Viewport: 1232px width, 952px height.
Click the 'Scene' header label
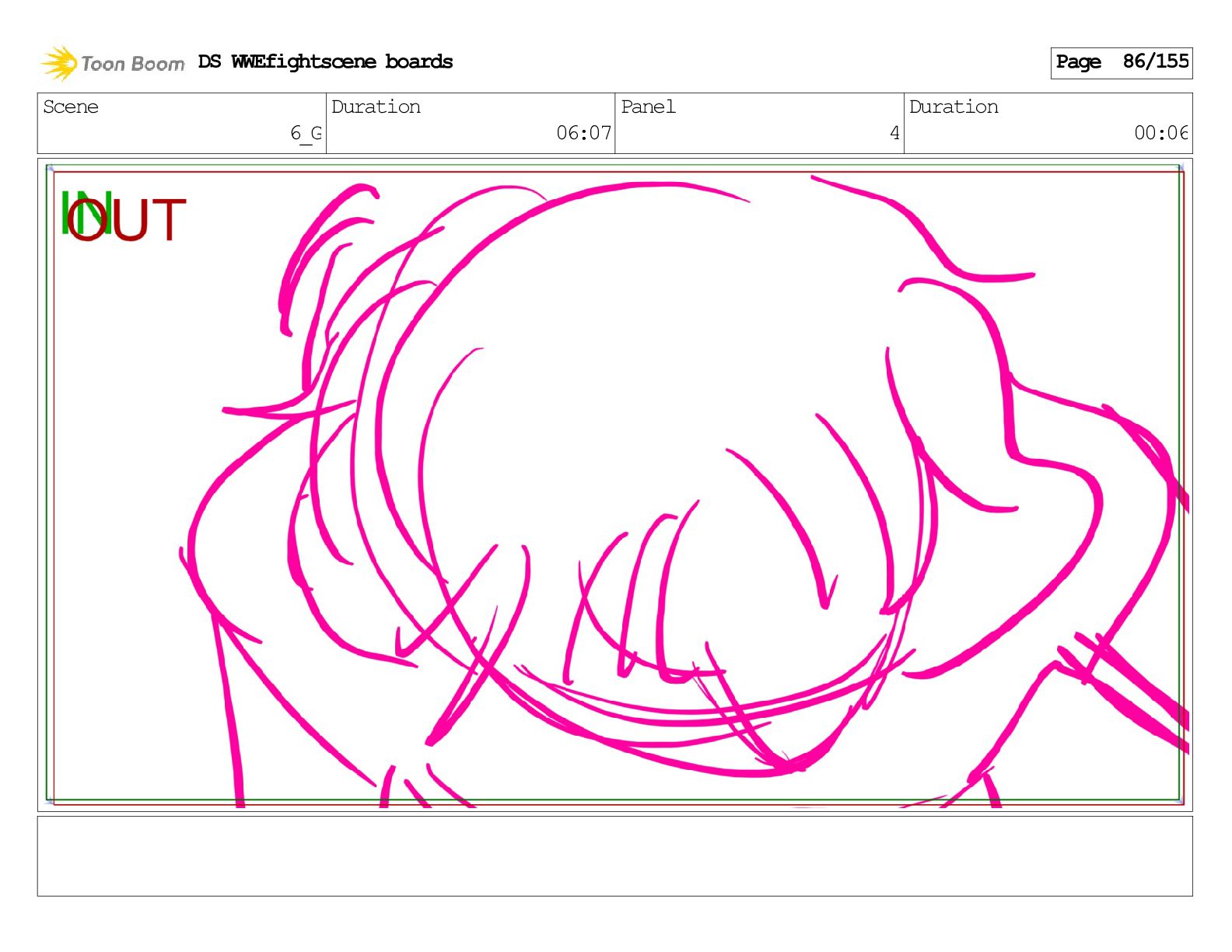click(71, 107)
